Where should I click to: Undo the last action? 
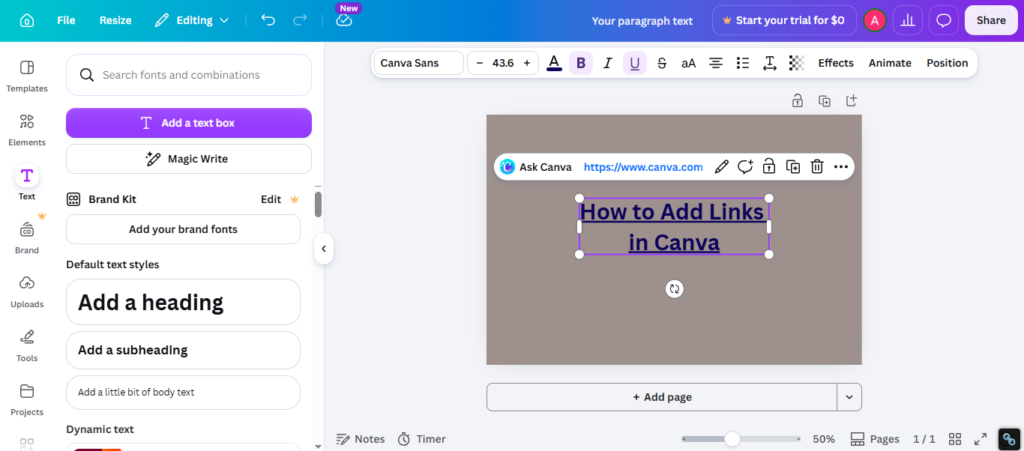point(268,20)
